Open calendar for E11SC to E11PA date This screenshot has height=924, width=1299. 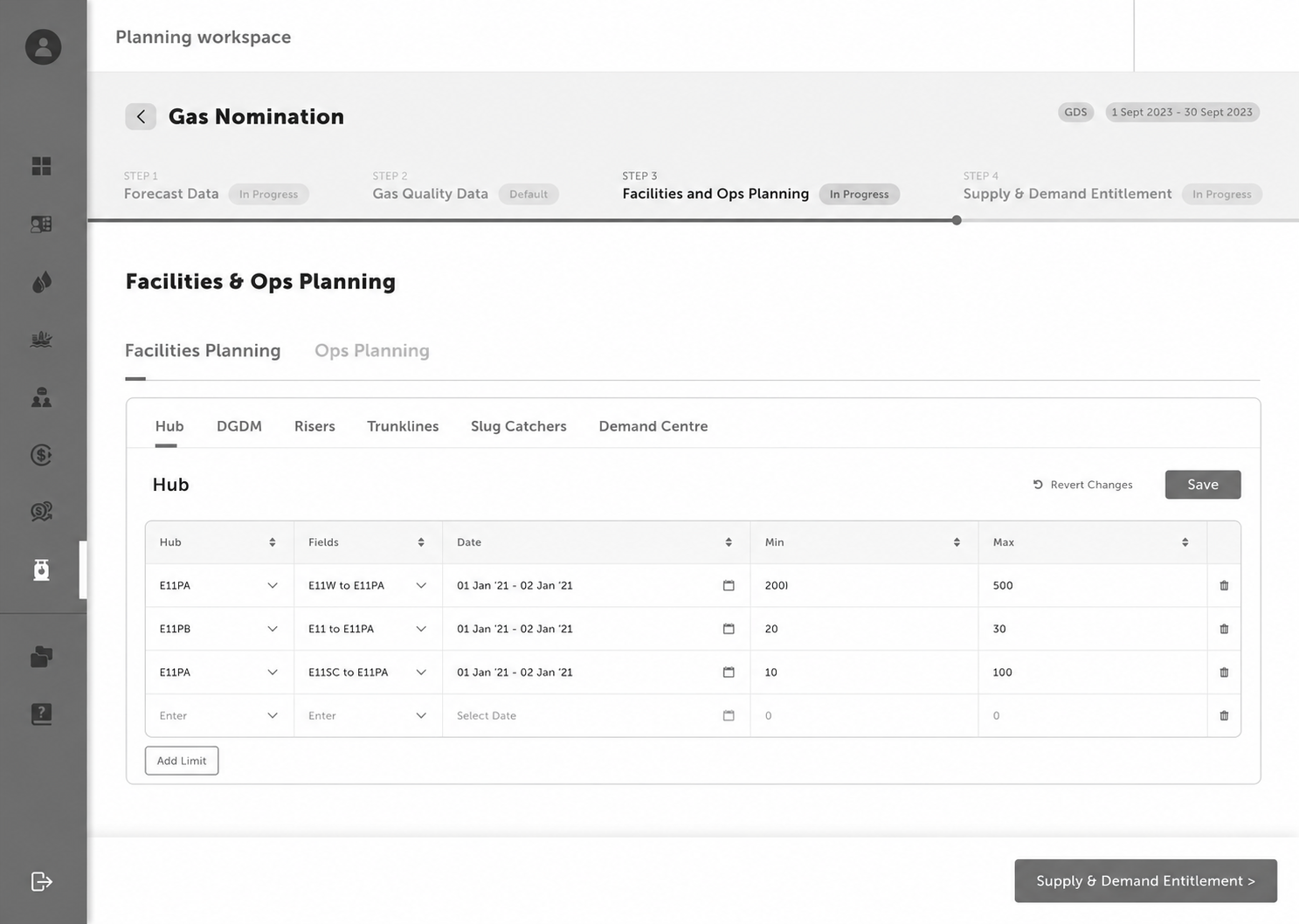(x=729, y=672)
